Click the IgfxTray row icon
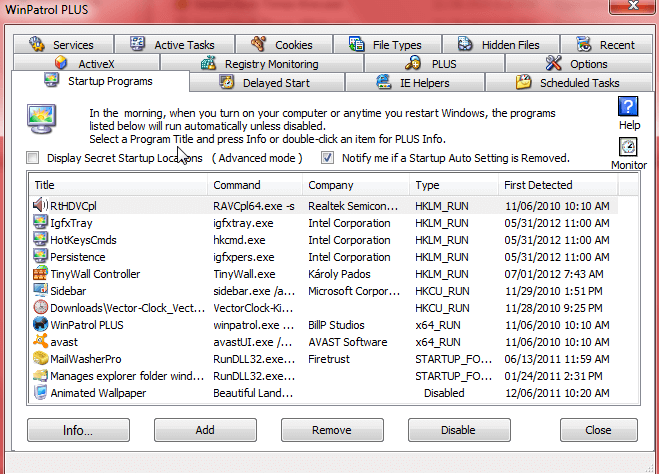Viewport: 659px width, 474px height. coord(40,222)
